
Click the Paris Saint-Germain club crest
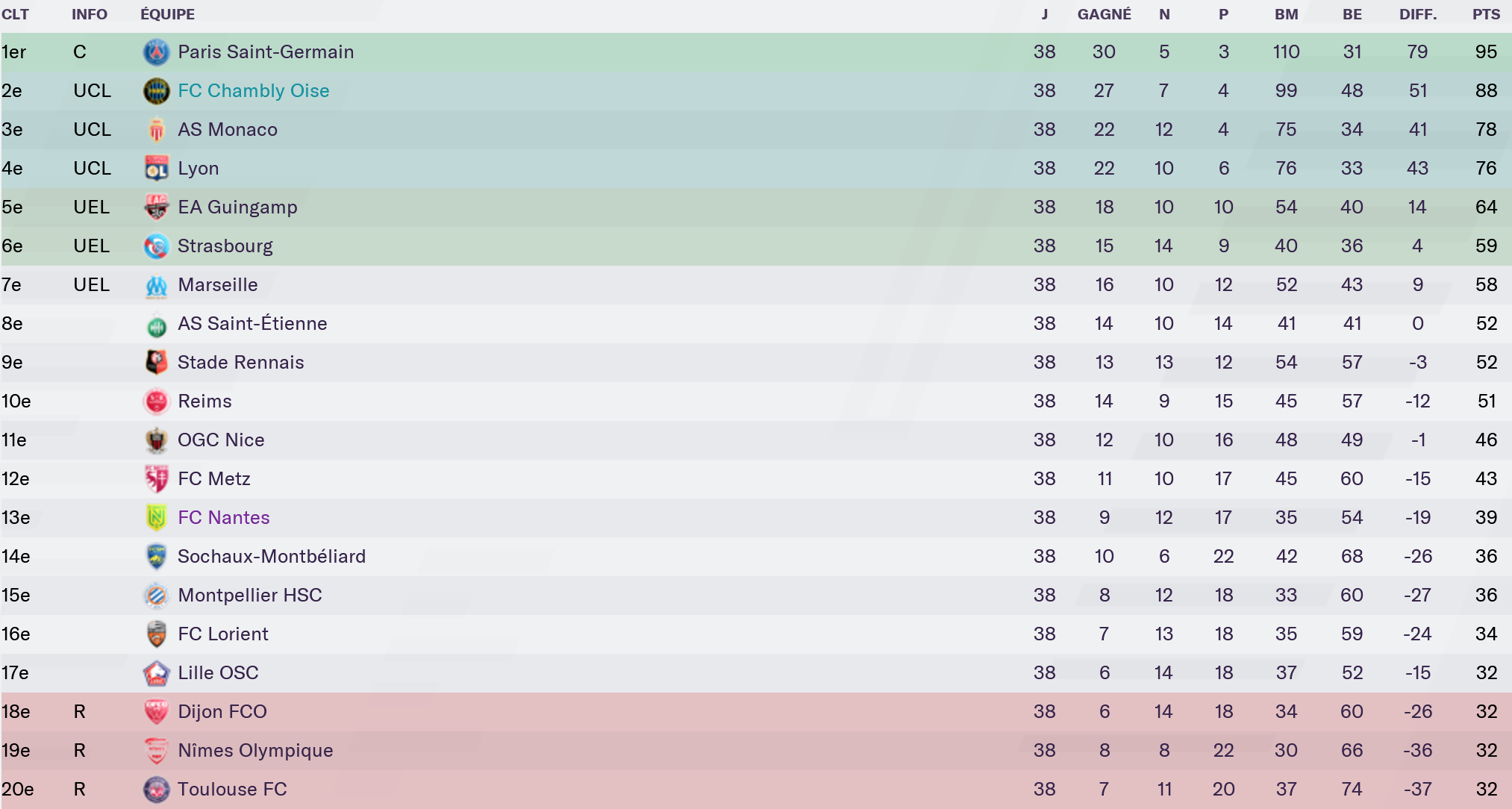tap(156, 52)
